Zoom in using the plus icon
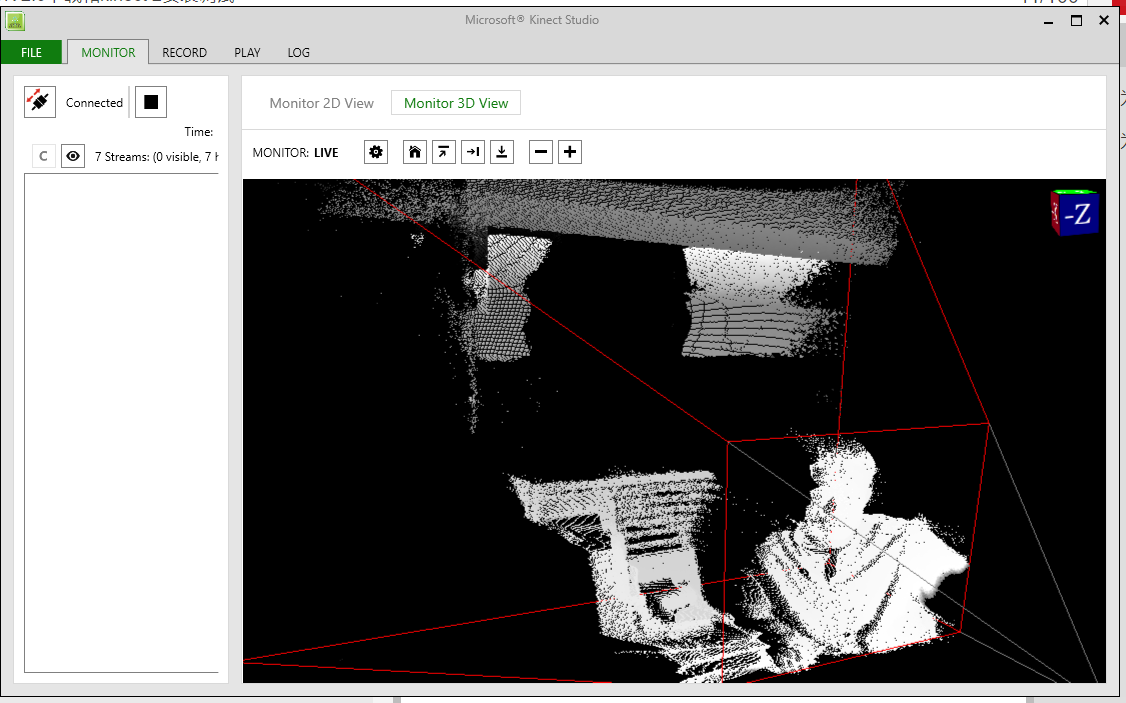Screen dimensions: 1126x703 point(569,151)
